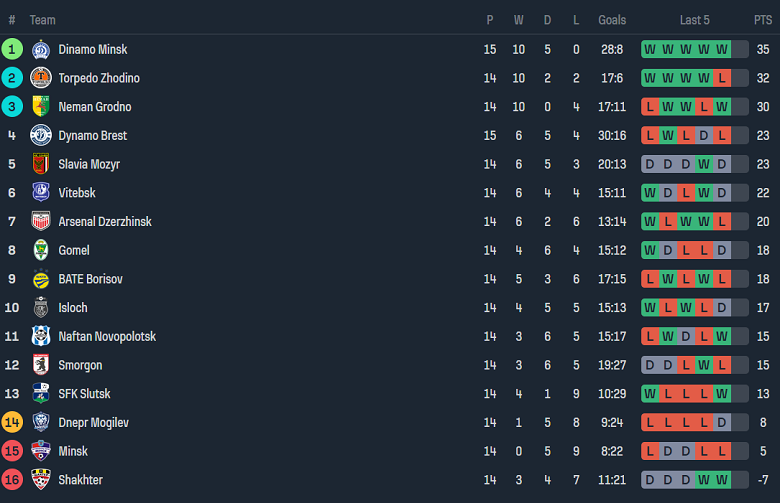Screen dimensions: 780x503
Task: Click the Dynamo Brest crest icon
Action: (x=41, y=136)
